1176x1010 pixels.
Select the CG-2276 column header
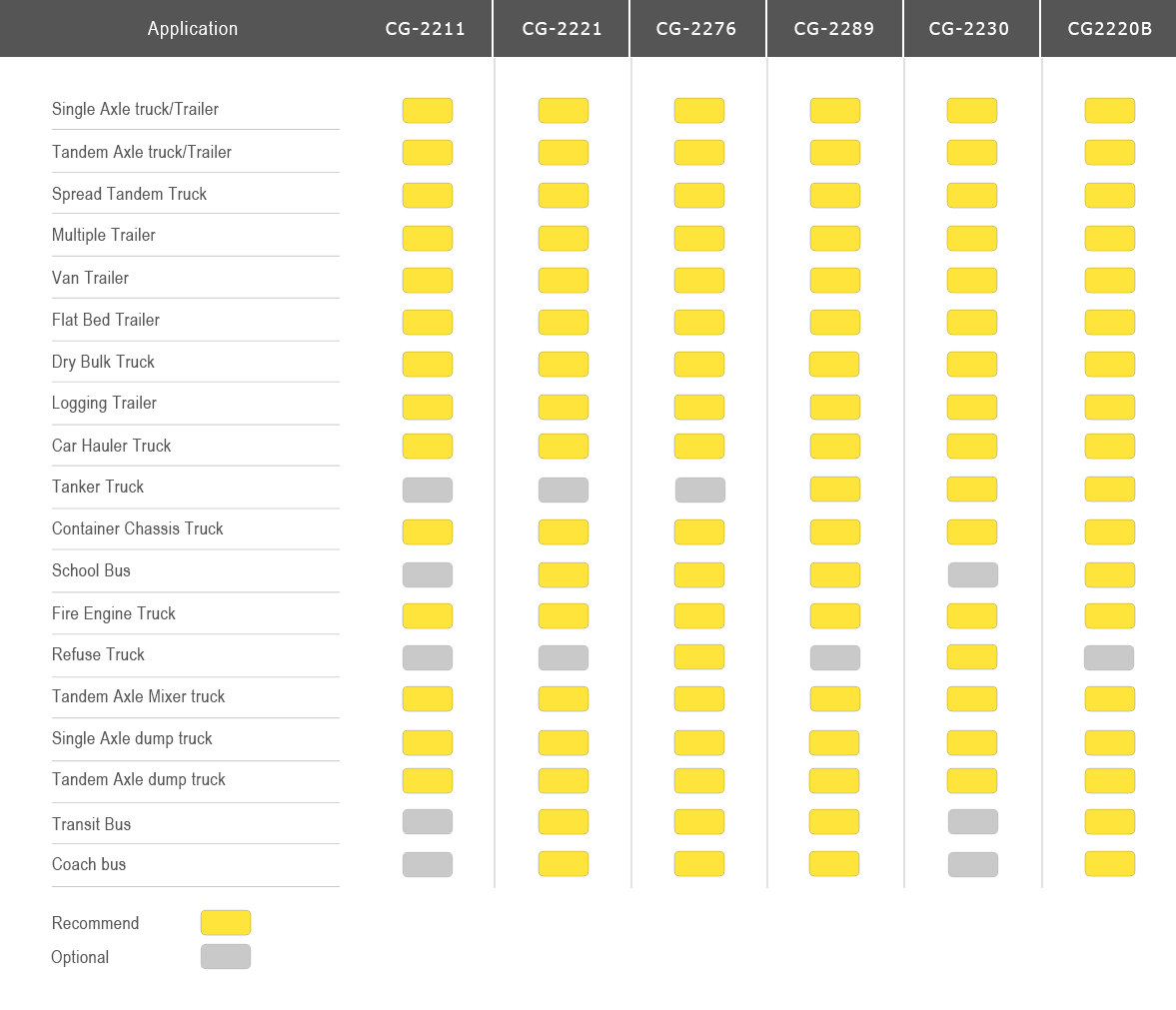point(696,29)
